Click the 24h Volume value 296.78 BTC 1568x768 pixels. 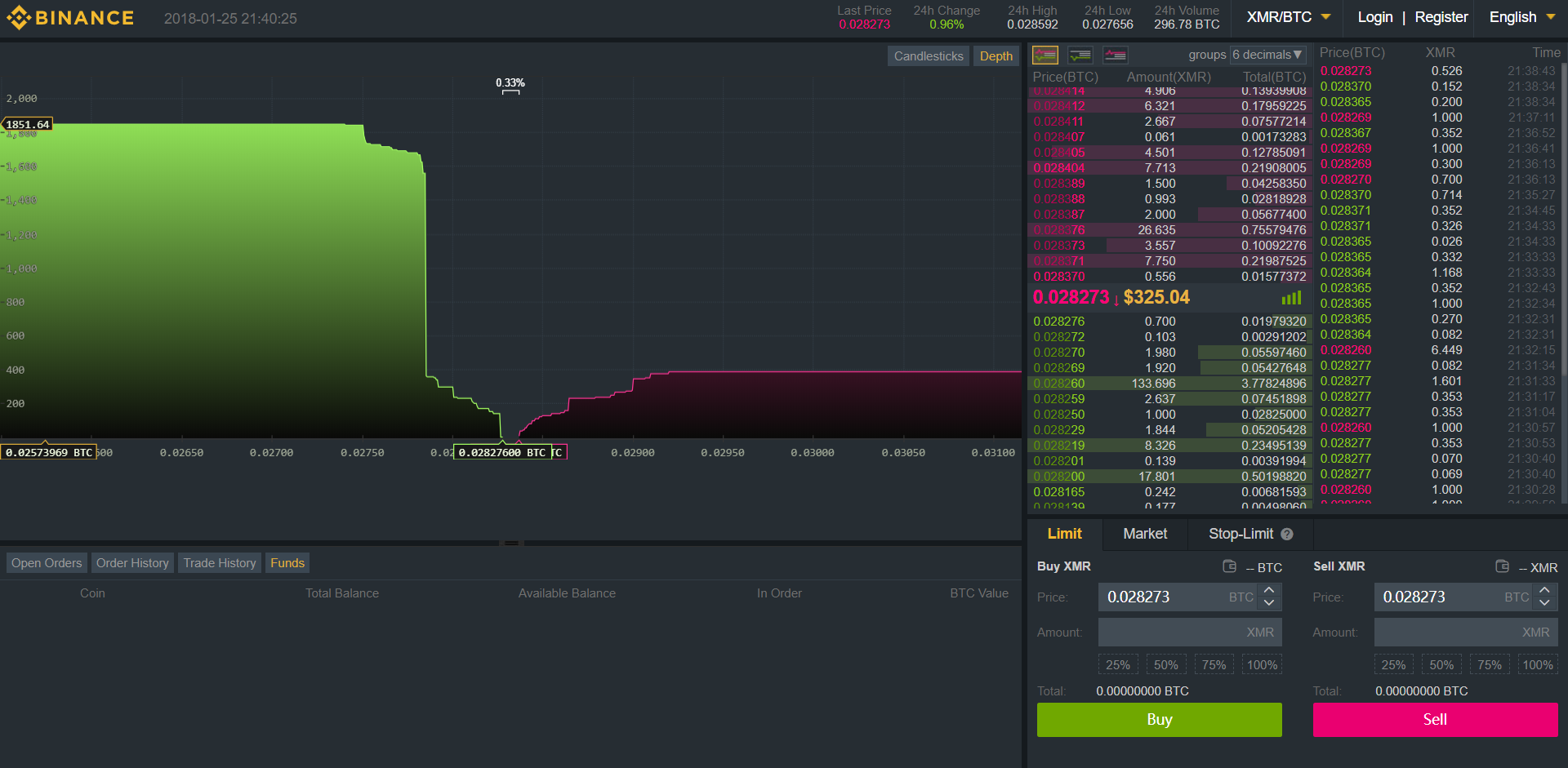pos(1187,24)
